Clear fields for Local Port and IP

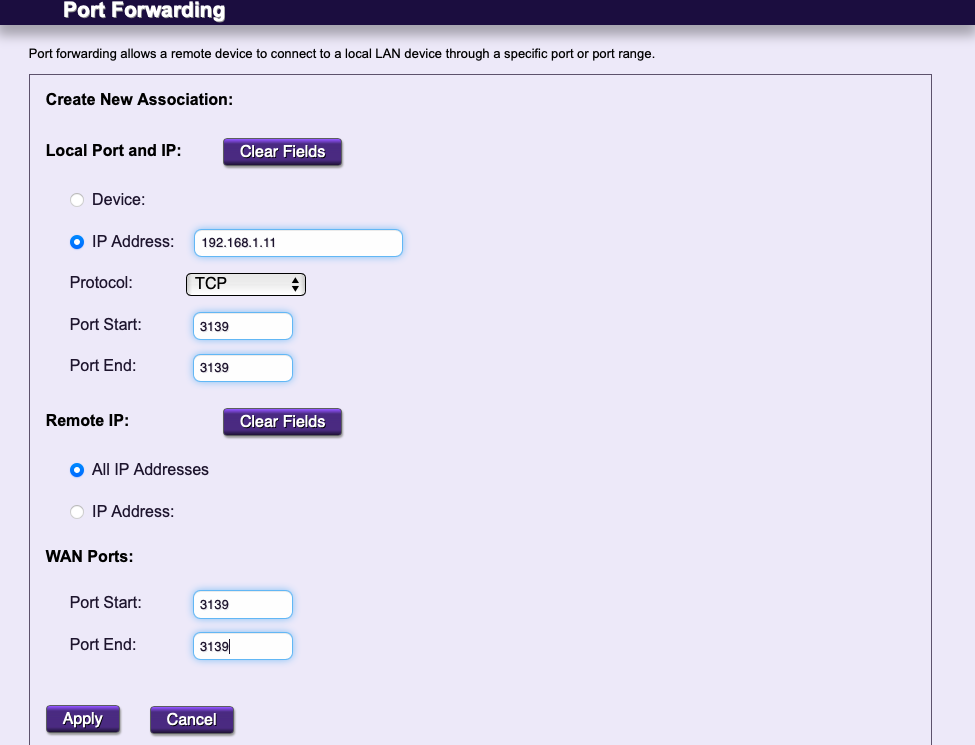click(x=282, y=152)
